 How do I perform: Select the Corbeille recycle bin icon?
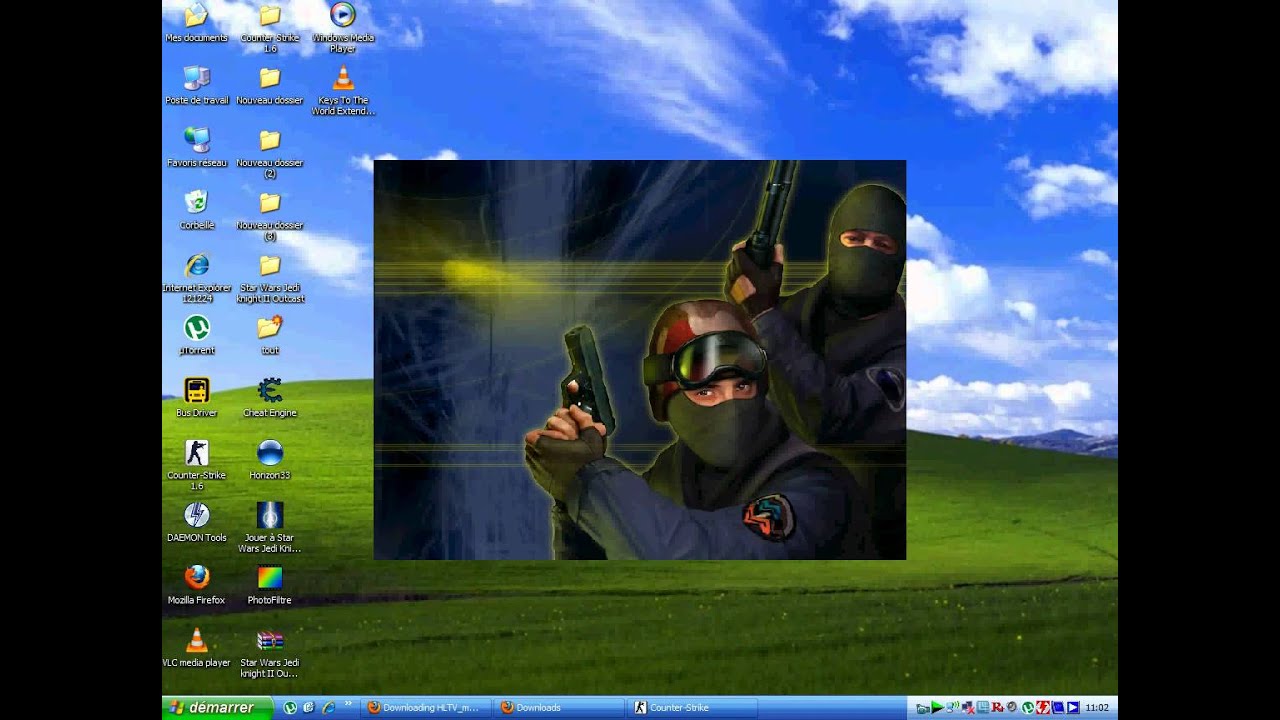click(197, 210)
